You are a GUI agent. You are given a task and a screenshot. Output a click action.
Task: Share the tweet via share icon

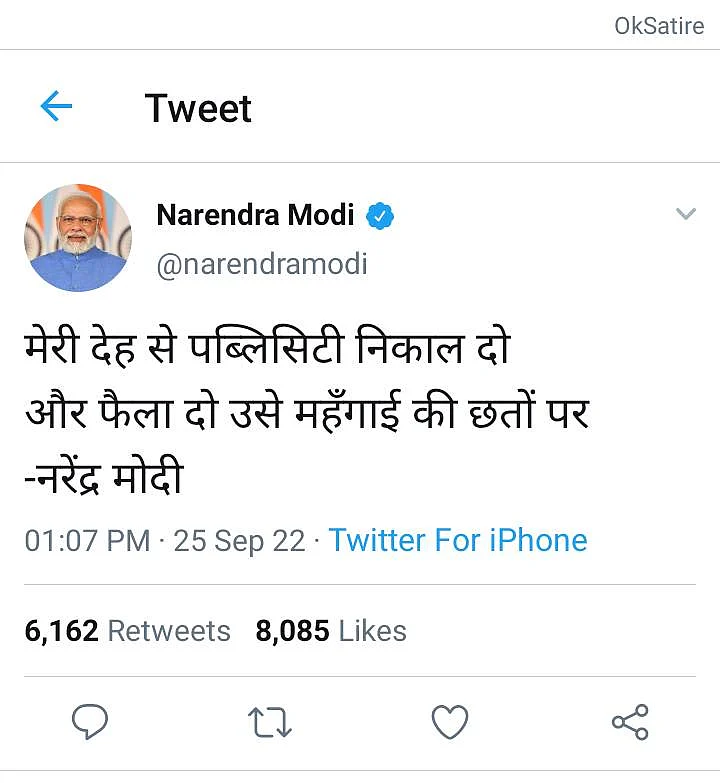(x=629, y=721)
